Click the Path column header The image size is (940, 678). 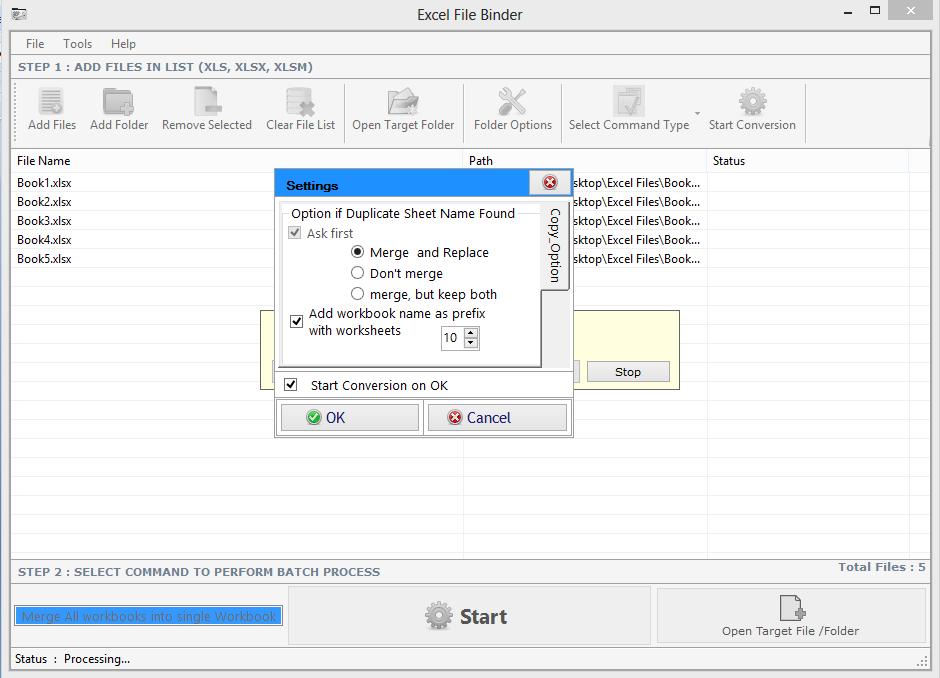pos(585,161)
